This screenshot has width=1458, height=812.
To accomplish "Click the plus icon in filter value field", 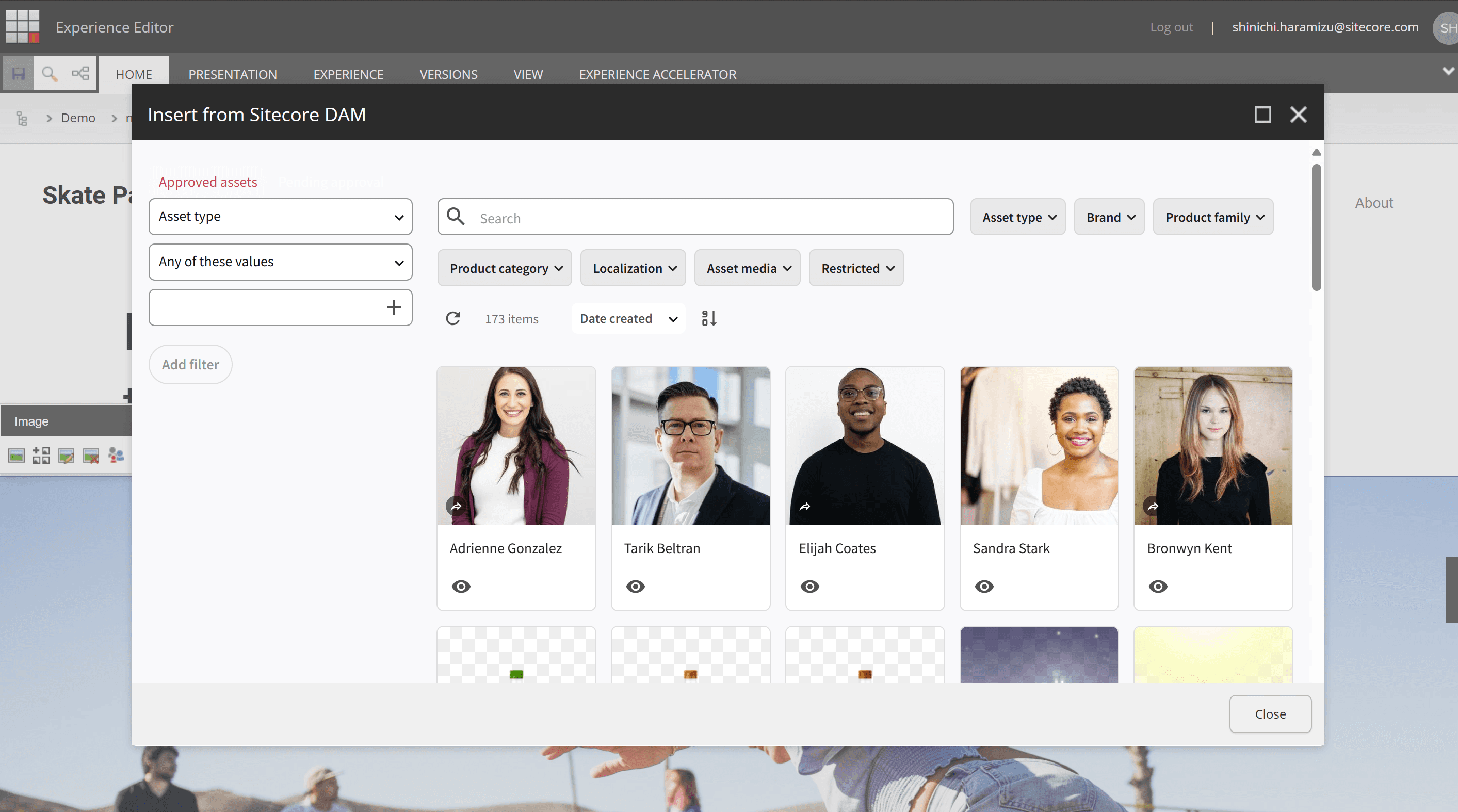I will pos(394,307).
